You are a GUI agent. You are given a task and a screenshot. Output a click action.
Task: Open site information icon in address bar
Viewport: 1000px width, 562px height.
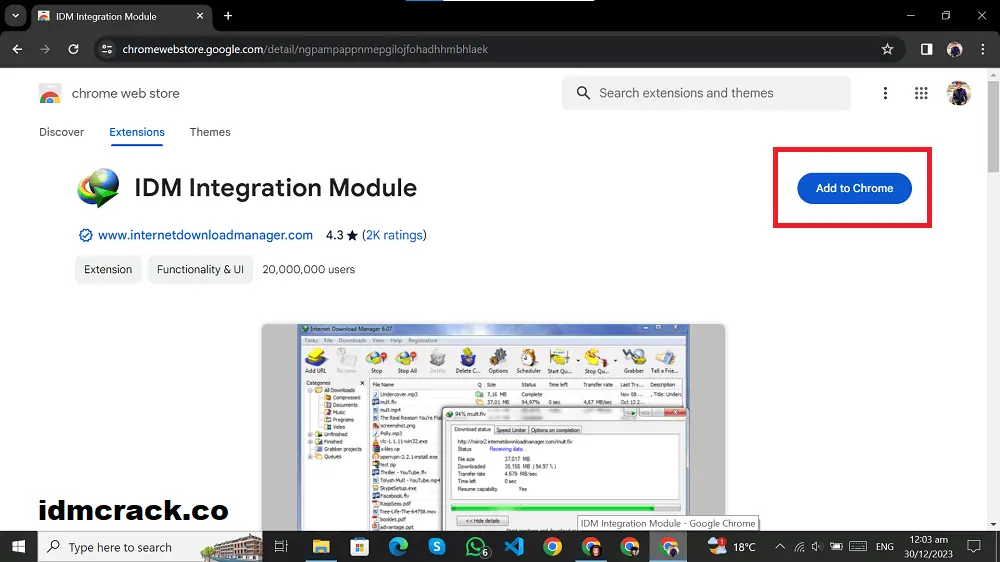point(107,49)
